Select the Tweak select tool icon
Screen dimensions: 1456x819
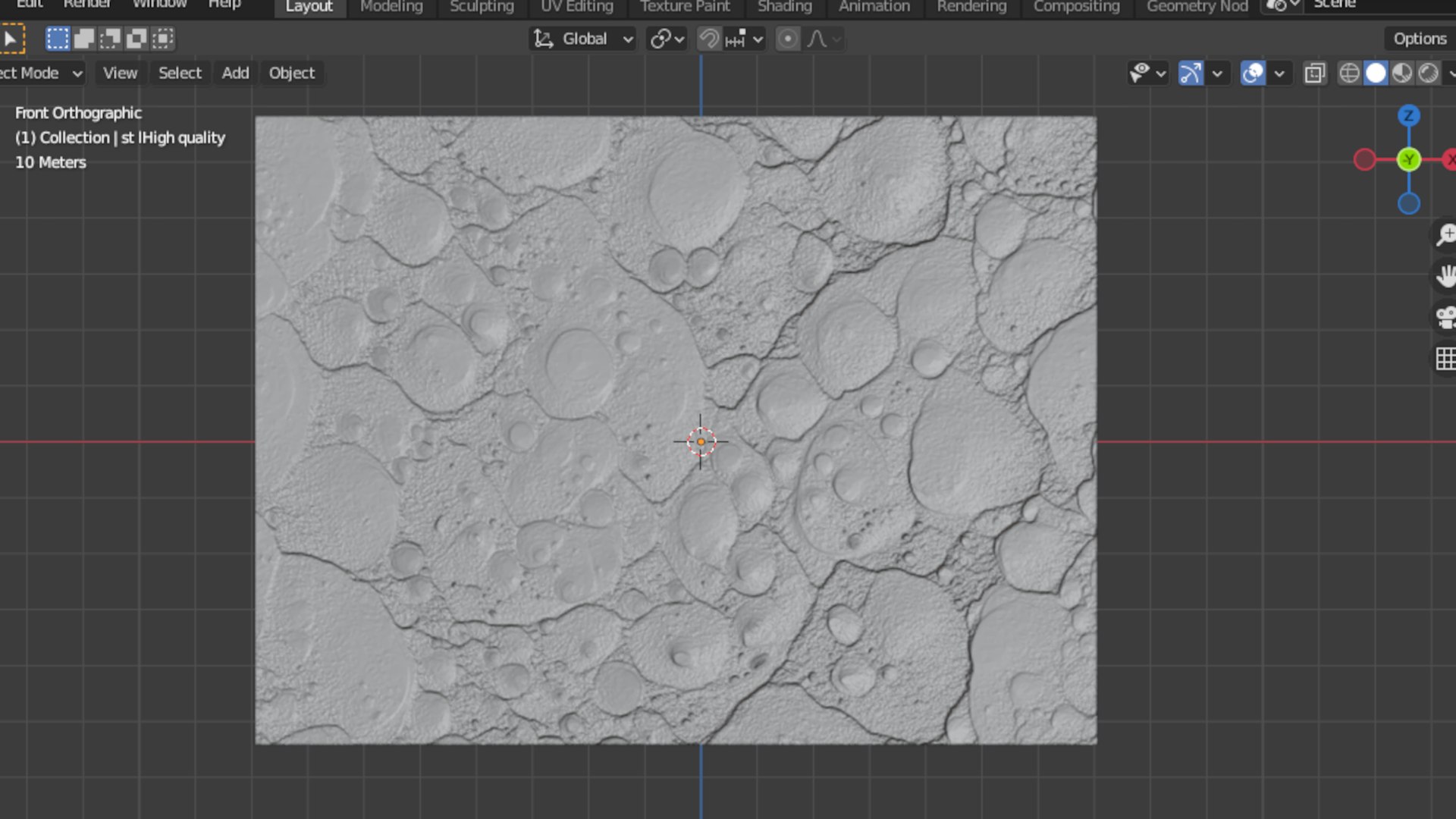tap(11, 39)
